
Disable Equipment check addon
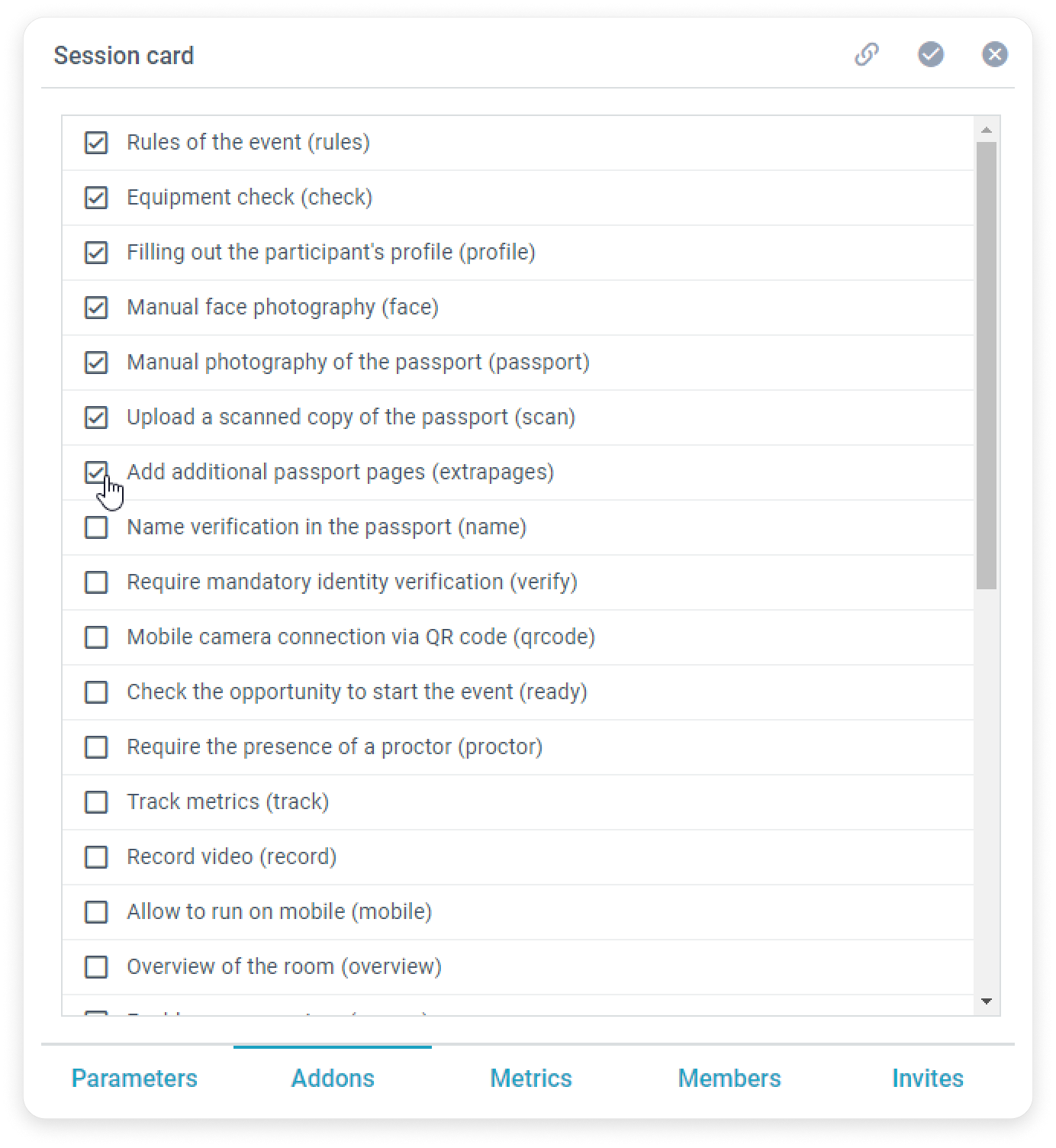tap(96, 198)
